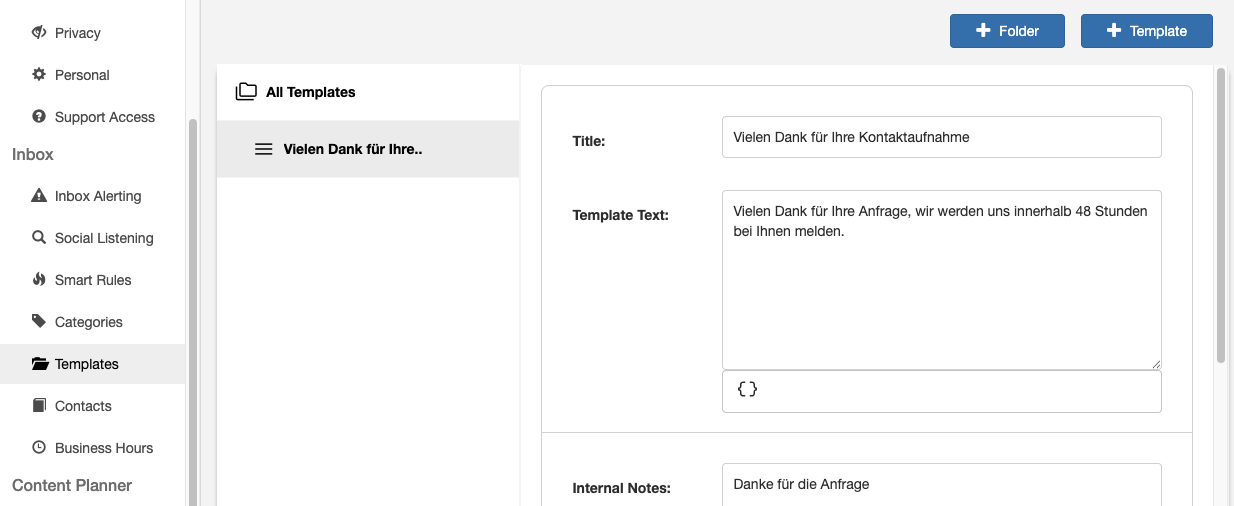Create a new Template
The width and height of the screenshot is (1234, 506).
[1147, 31]
